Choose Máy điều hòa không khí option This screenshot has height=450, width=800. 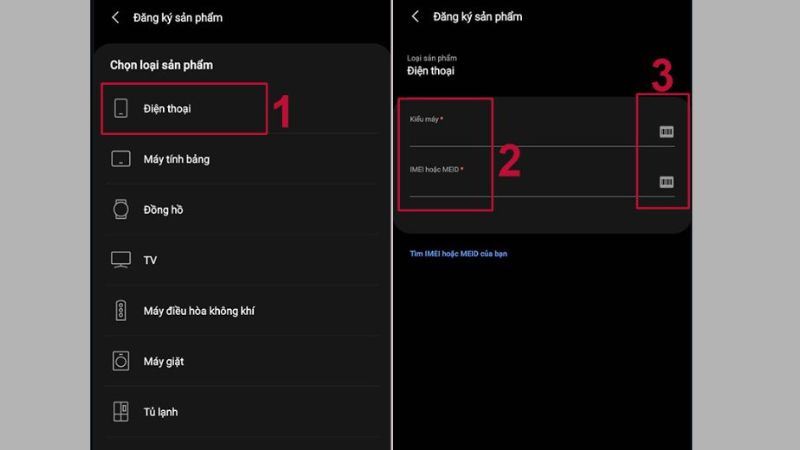pyautogui.click(x=242, y=310)
